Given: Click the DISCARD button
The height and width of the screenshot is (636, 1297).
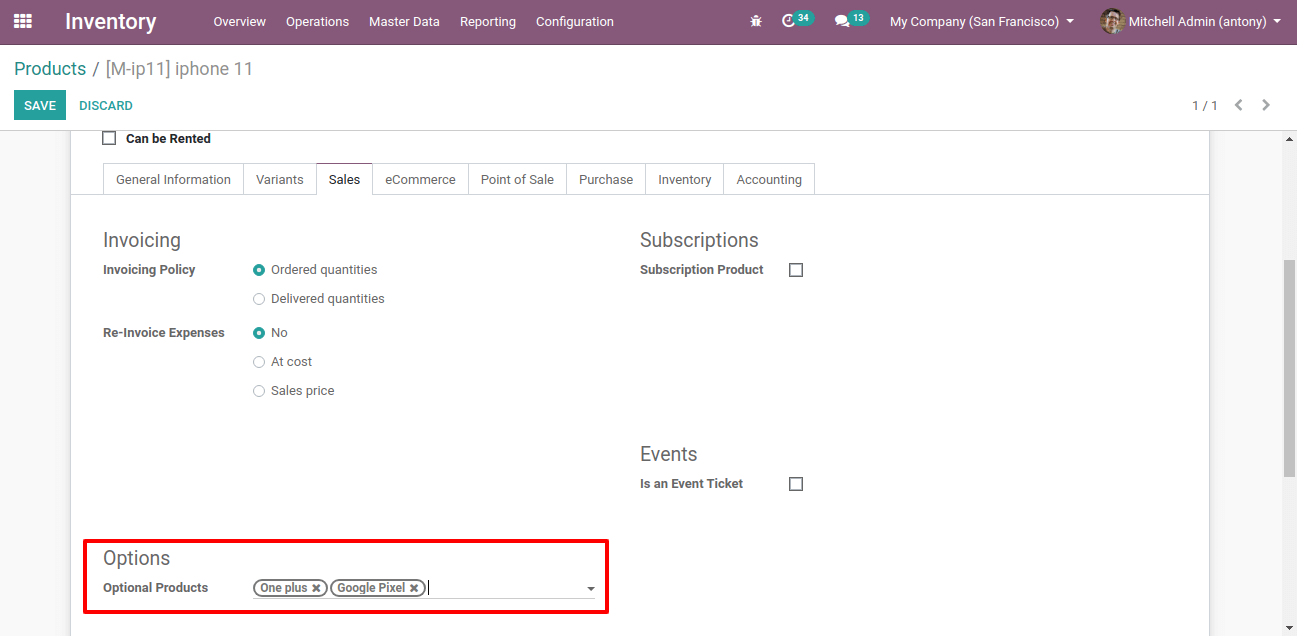Looking at the screenshot, I should pyautogui.click(x=106, y=105).
